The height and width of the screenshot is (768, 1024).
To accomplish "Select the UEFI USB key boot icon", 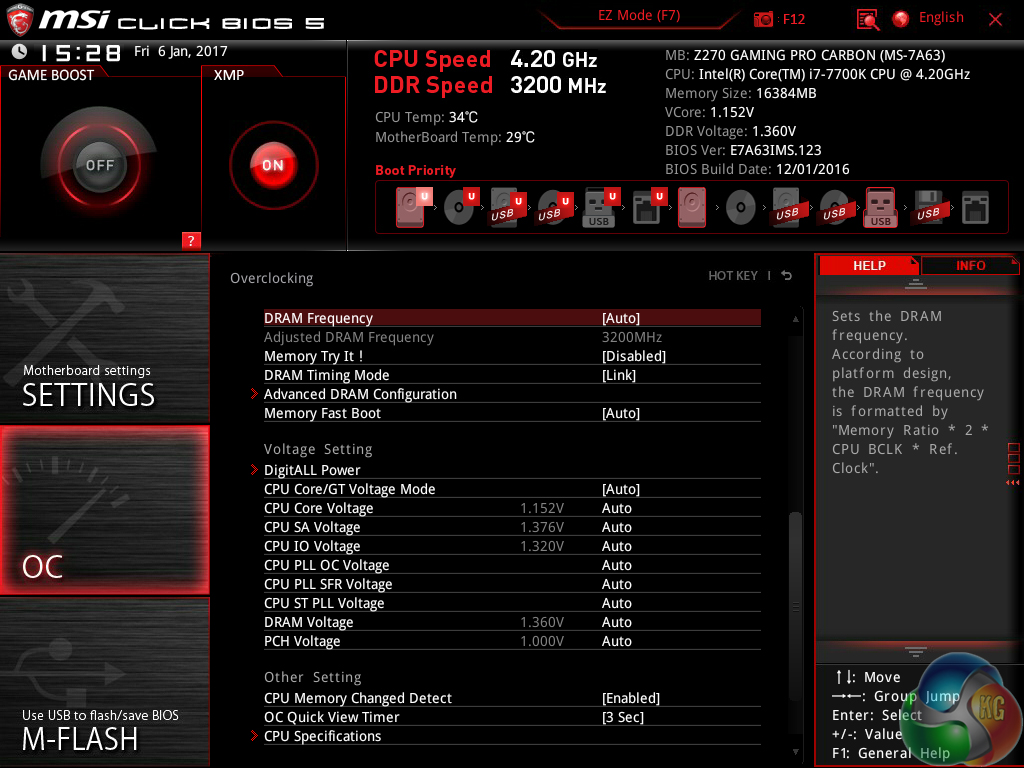I will pyautogui.click(x=601, y=207).
